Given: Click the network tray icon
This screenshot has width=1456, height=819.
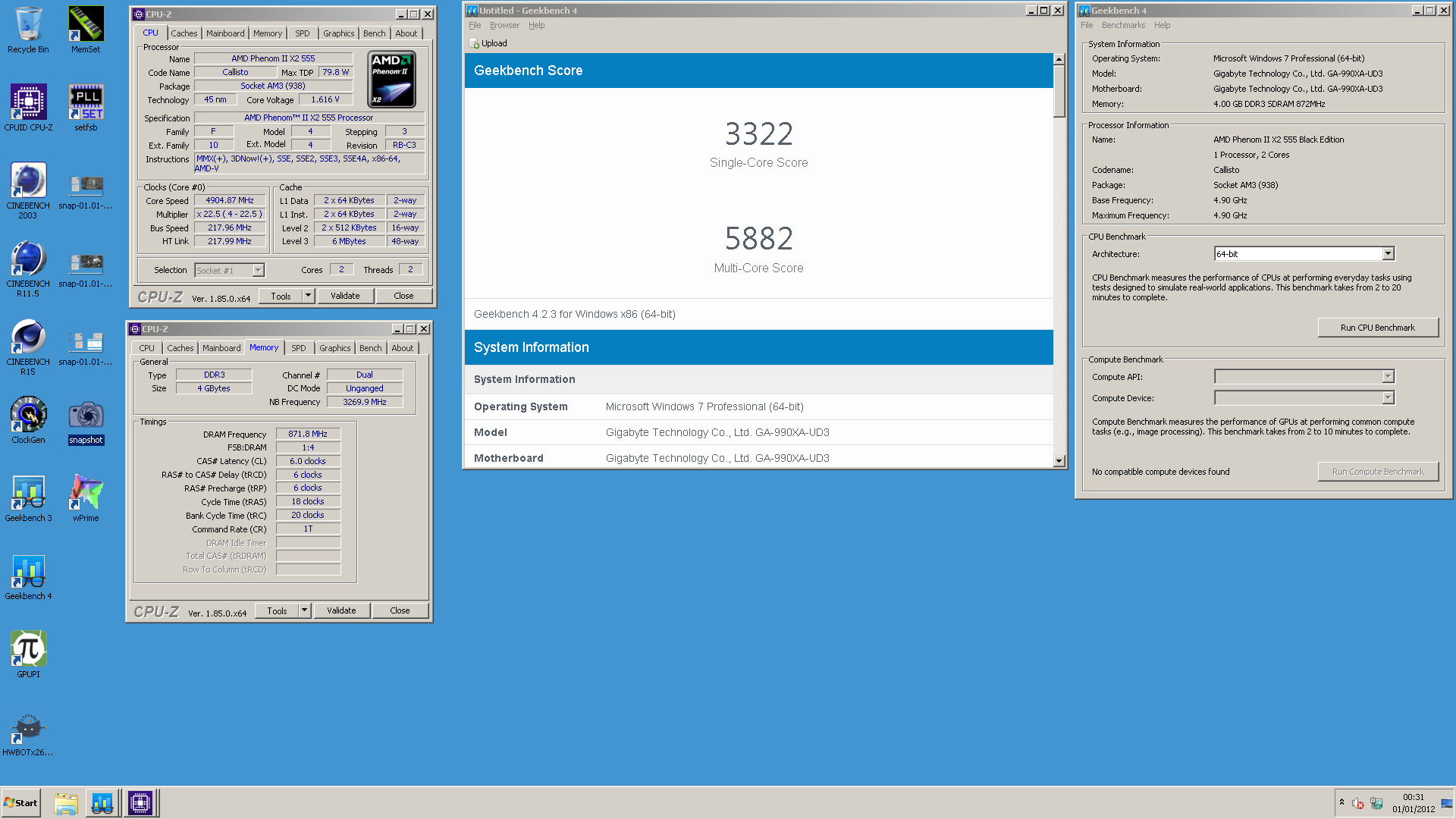Looking at the screenshot, I should [x=1376, y=804].
